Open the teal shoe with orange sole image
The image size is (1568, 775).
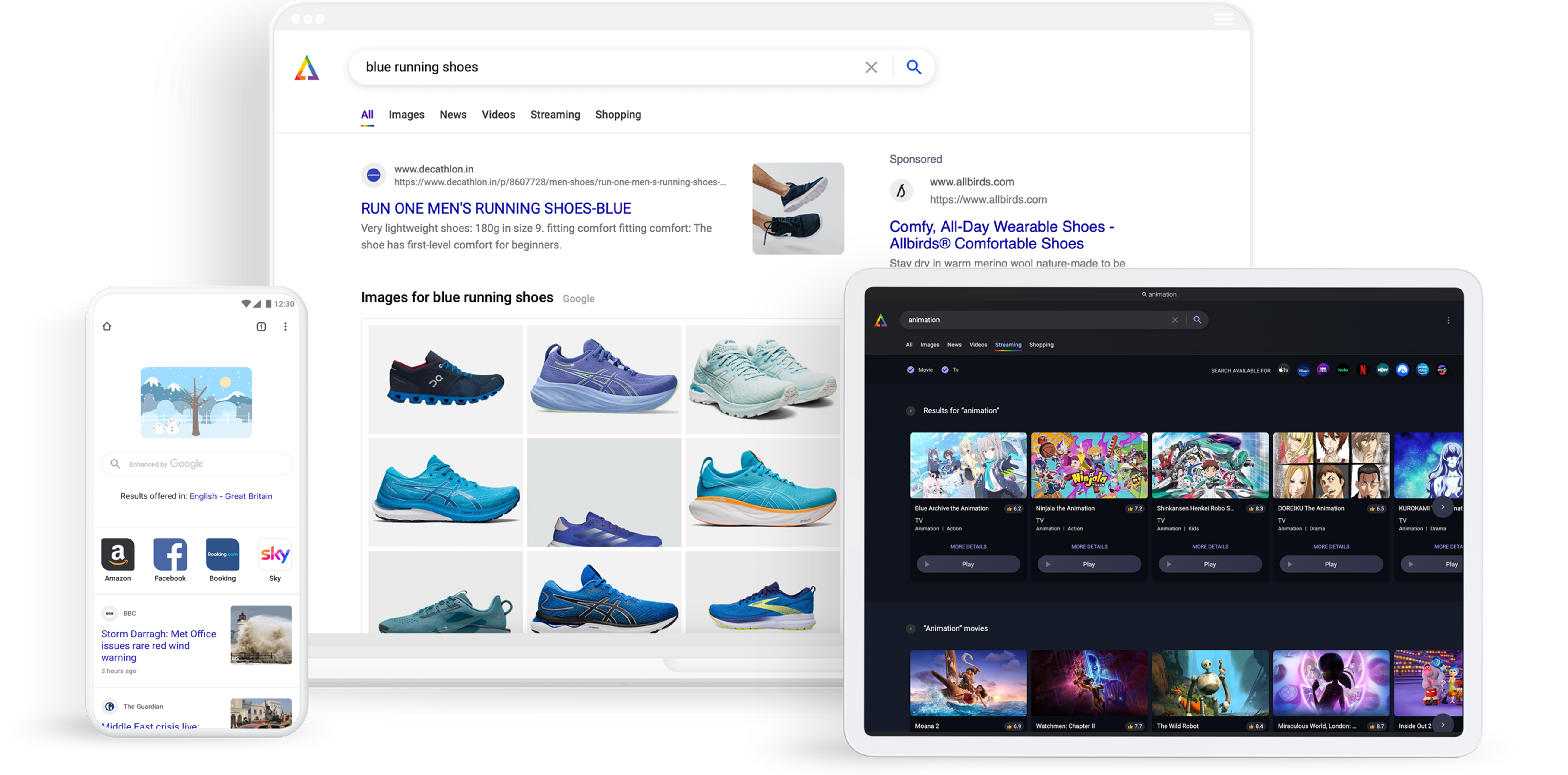pos(763,492)
